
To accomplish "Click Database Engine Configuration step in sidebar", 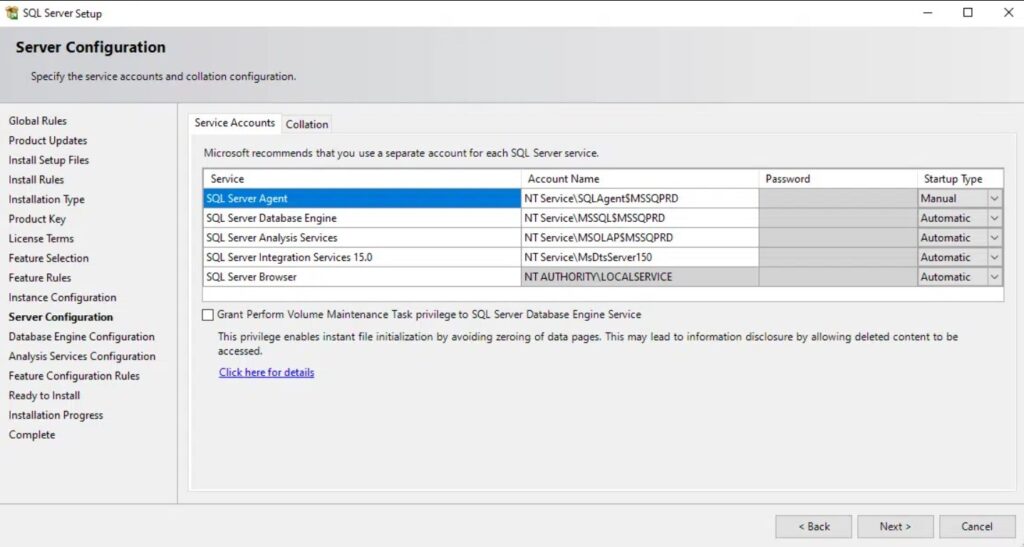I will coord(82,336).
